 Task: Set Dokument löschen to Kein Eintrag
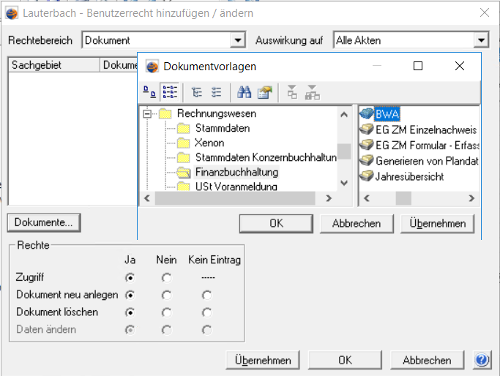point(207,312)
